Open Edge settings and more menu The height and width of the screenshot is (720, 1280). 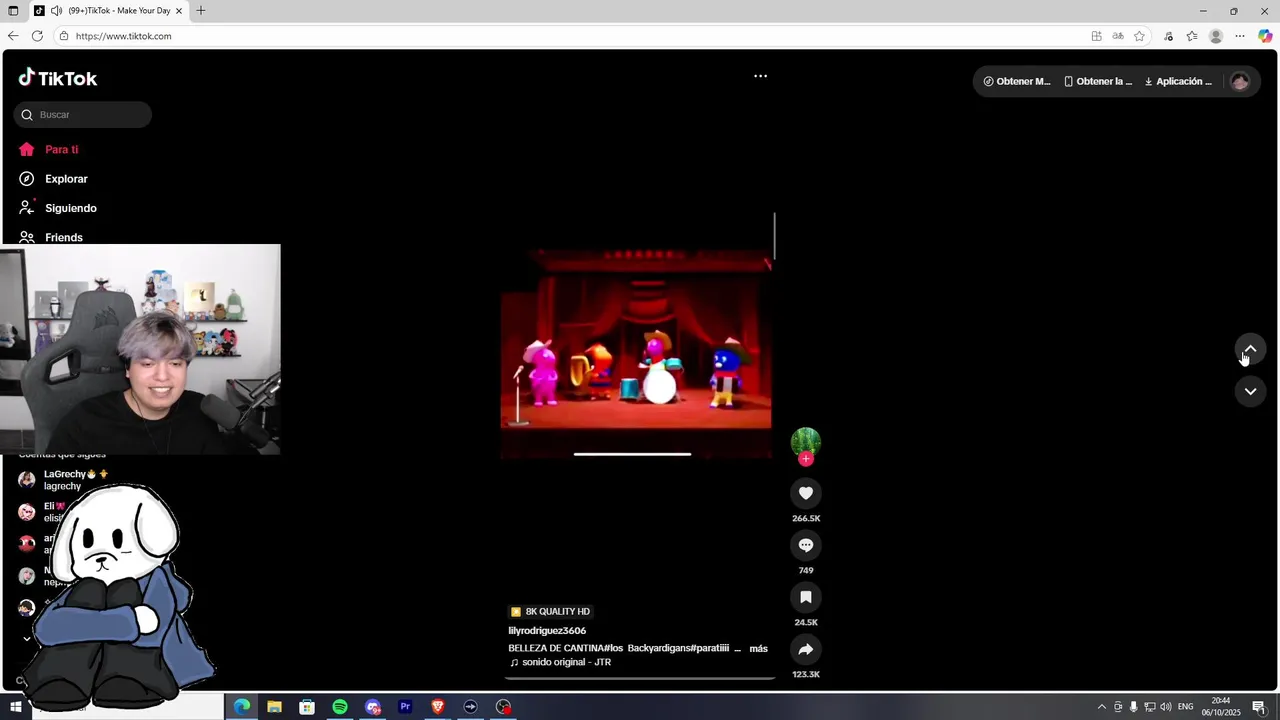tap(1240, 36)
